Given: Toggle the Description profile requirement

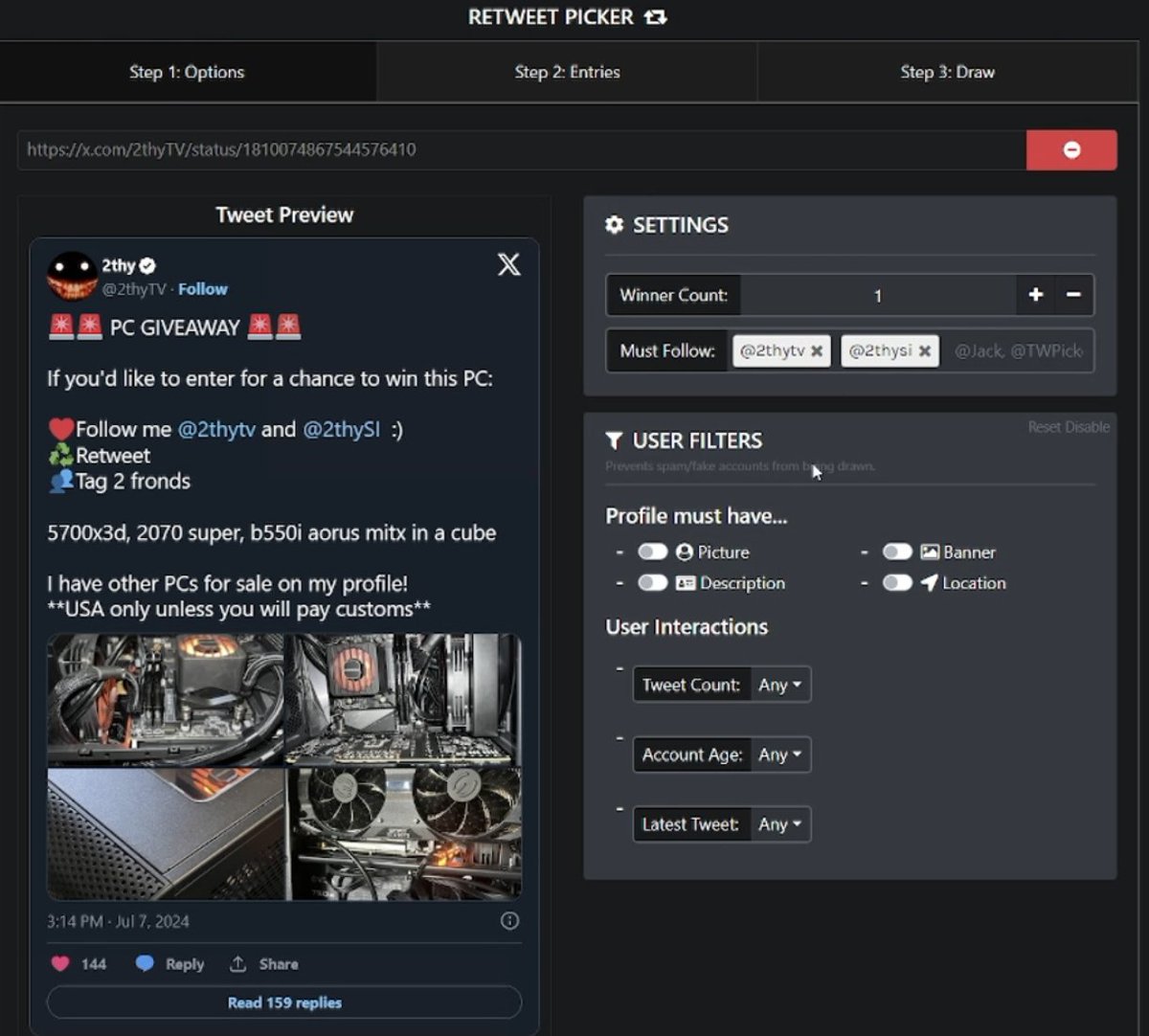Looking at the screenshot, I should coord(653,582).
